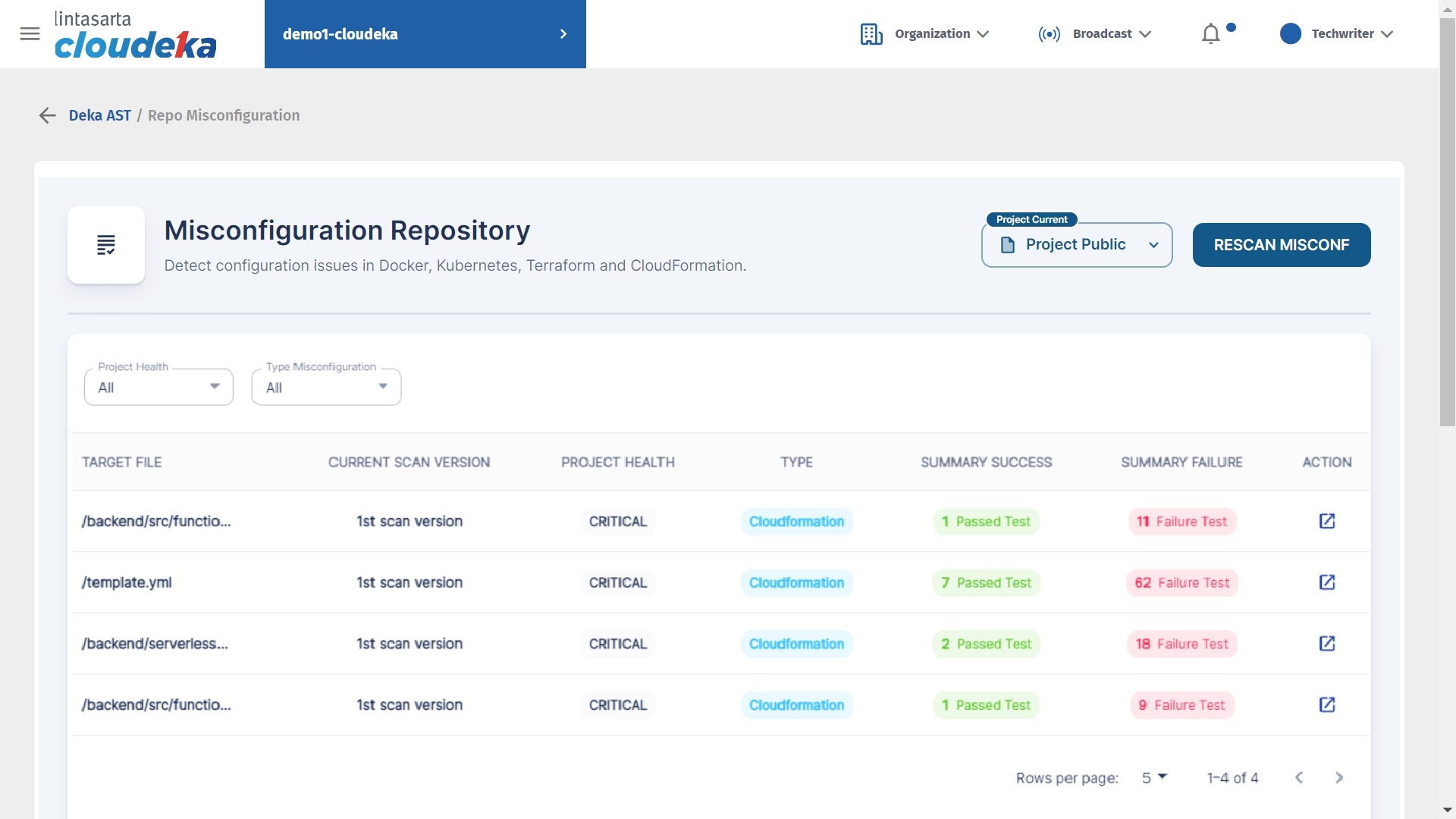Image resolution: width=1456 pixels, height=819 pixels.
Task: Click the RESCAN MISCONF button
Action: [x=1281, y=245]
